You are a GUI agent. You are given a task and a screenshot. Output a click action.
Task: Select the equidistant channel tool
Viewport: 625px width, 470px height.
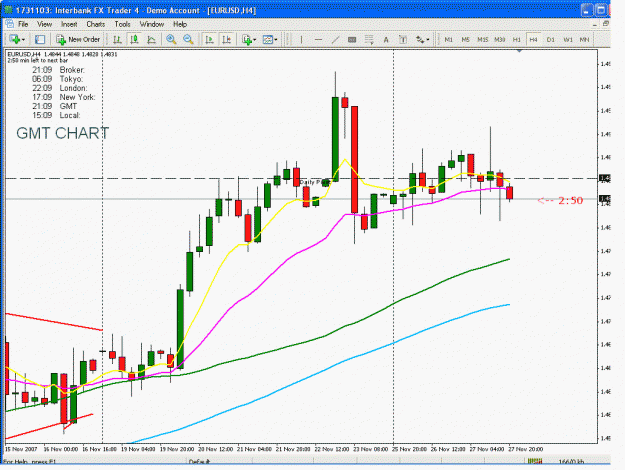click(352, 39)
